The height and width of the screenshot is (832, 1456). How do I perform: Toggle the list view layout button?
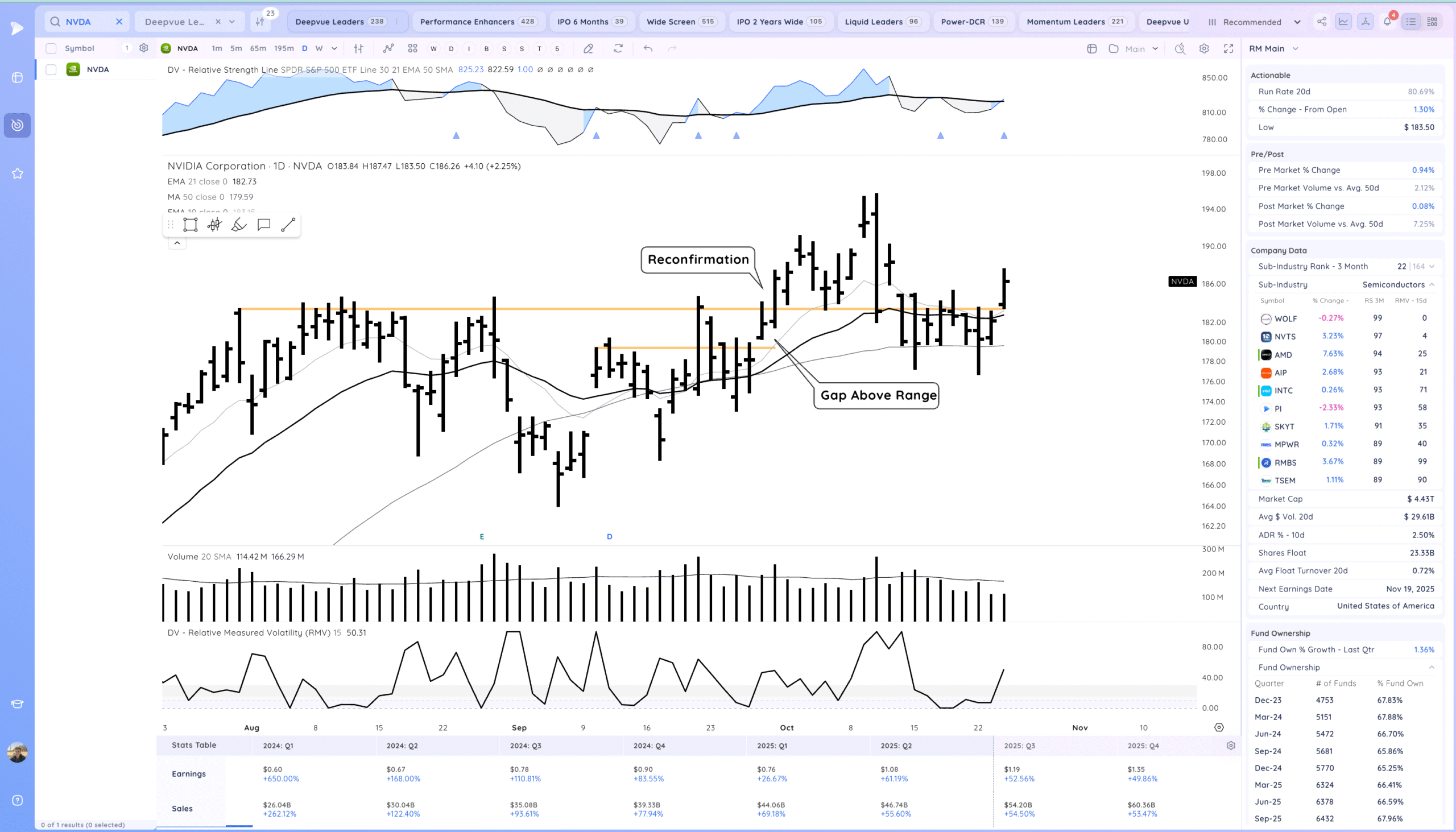tap(1411, 22)
